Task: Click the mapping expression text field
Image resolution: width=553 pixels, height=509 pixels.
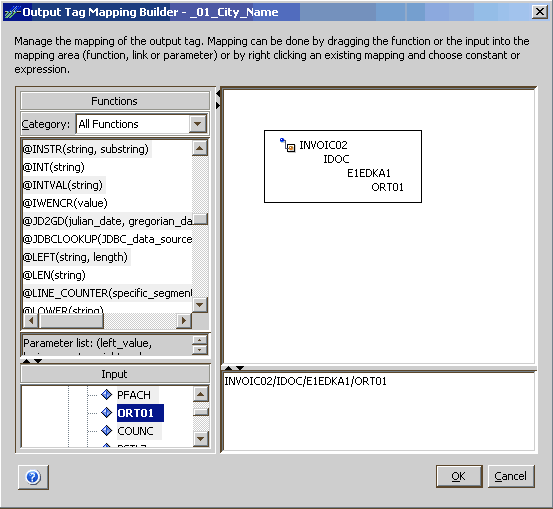Action: (x=379, y=411)
